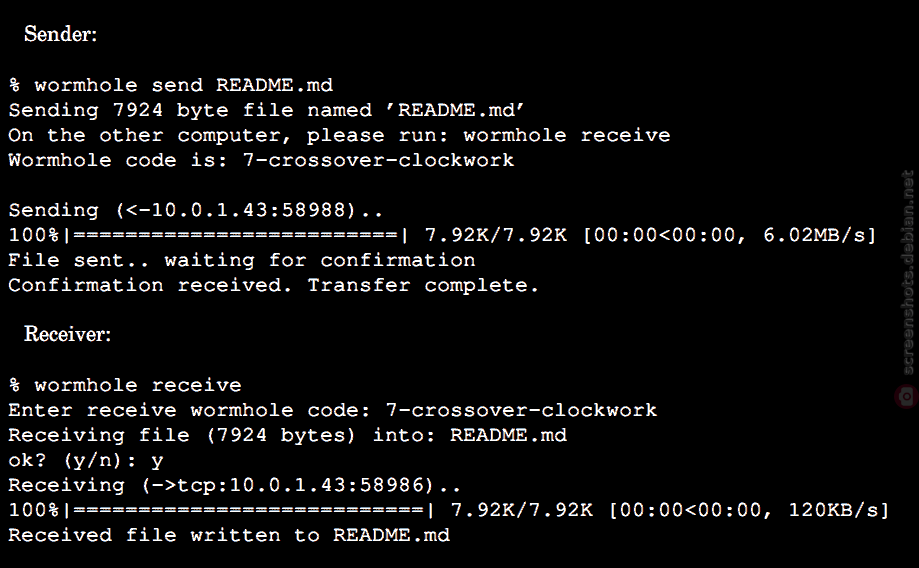919x568 pixels.
Task: Click the screenshots.debian.net watermark text
Action: pos(907,273)
